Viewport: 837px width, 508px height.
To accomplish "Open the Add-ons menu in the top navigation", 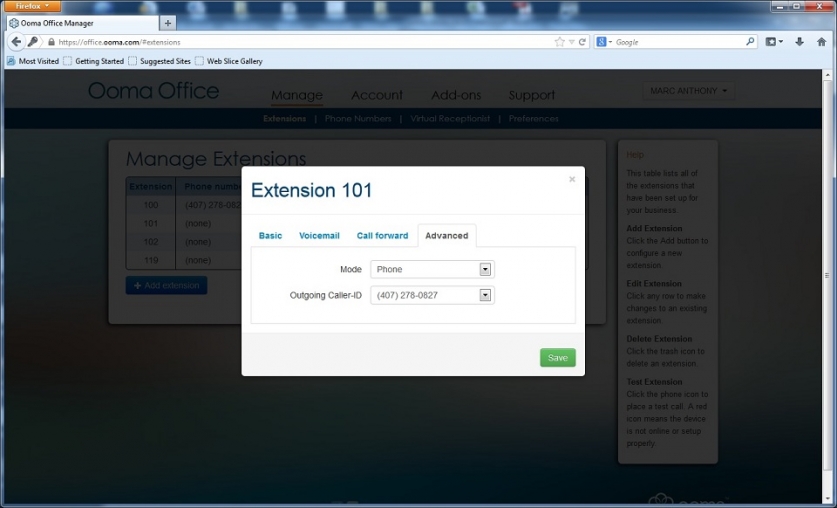I will [x=456, y=95].
